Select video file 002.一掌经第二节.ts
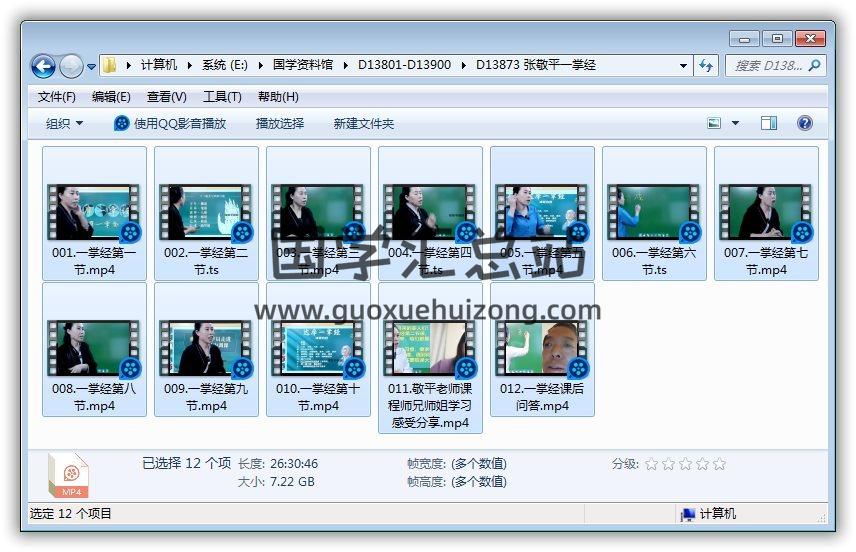This screenshot has height=552, width=856. pos(206,213)
